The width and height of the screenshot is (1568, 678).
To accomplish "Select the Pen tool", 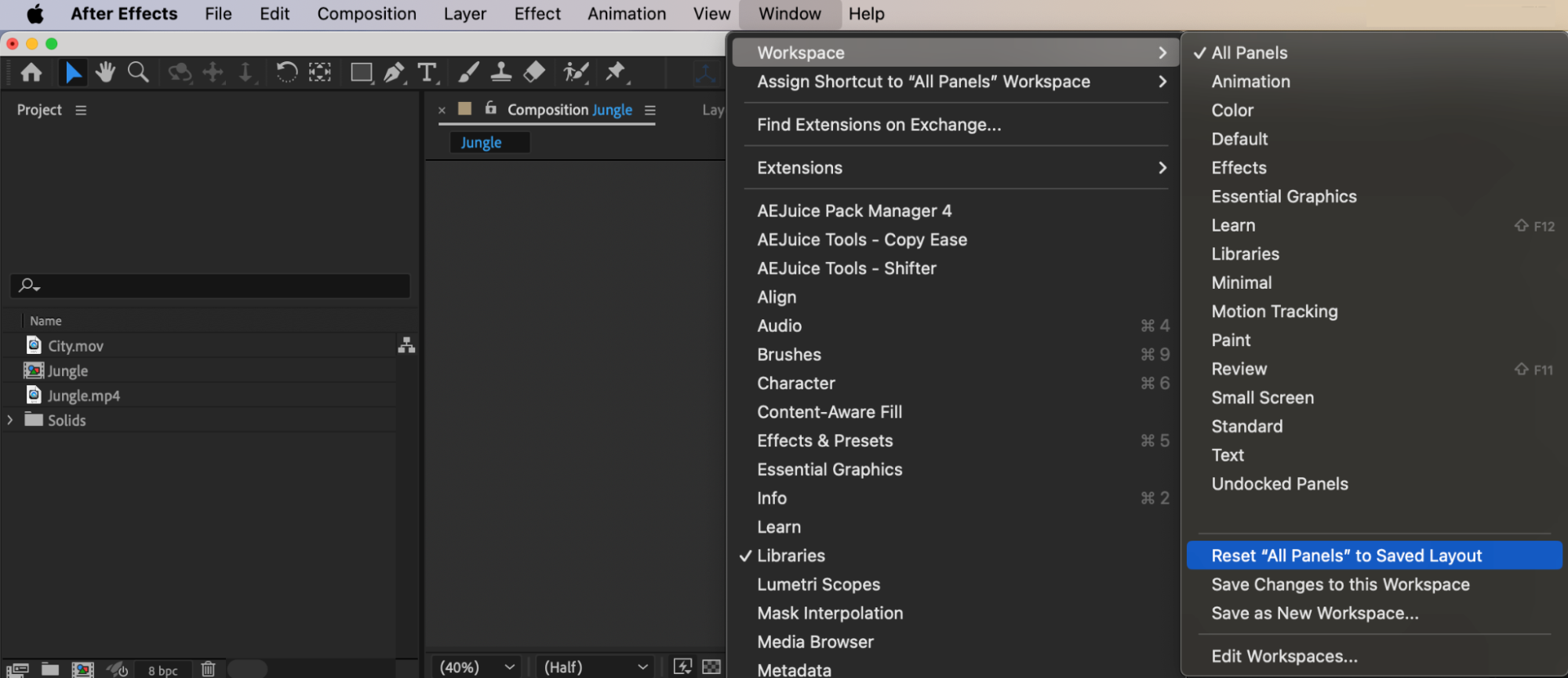I will tap(395, 73).
